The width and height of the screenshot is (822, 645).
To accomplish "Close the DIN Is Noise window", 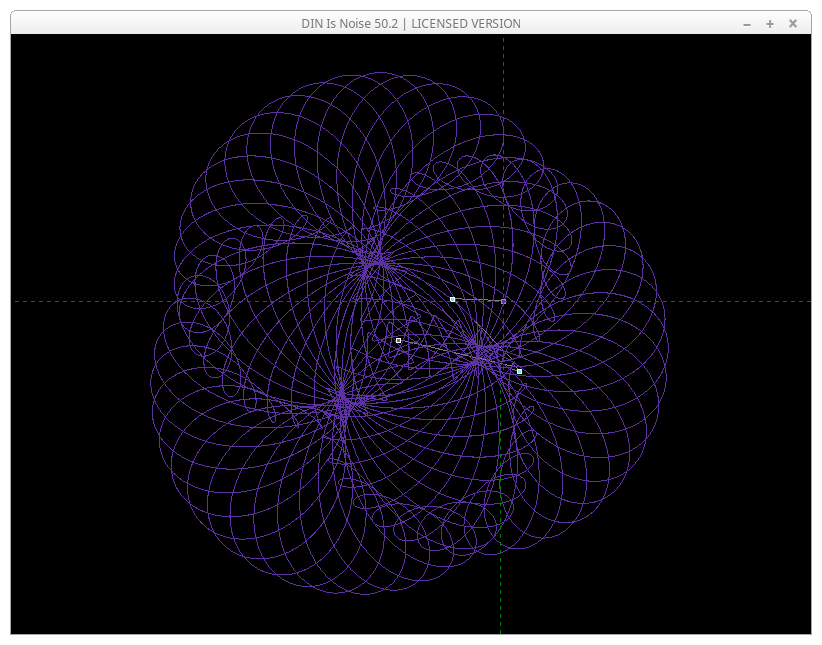I will click(x=793, y=23).
